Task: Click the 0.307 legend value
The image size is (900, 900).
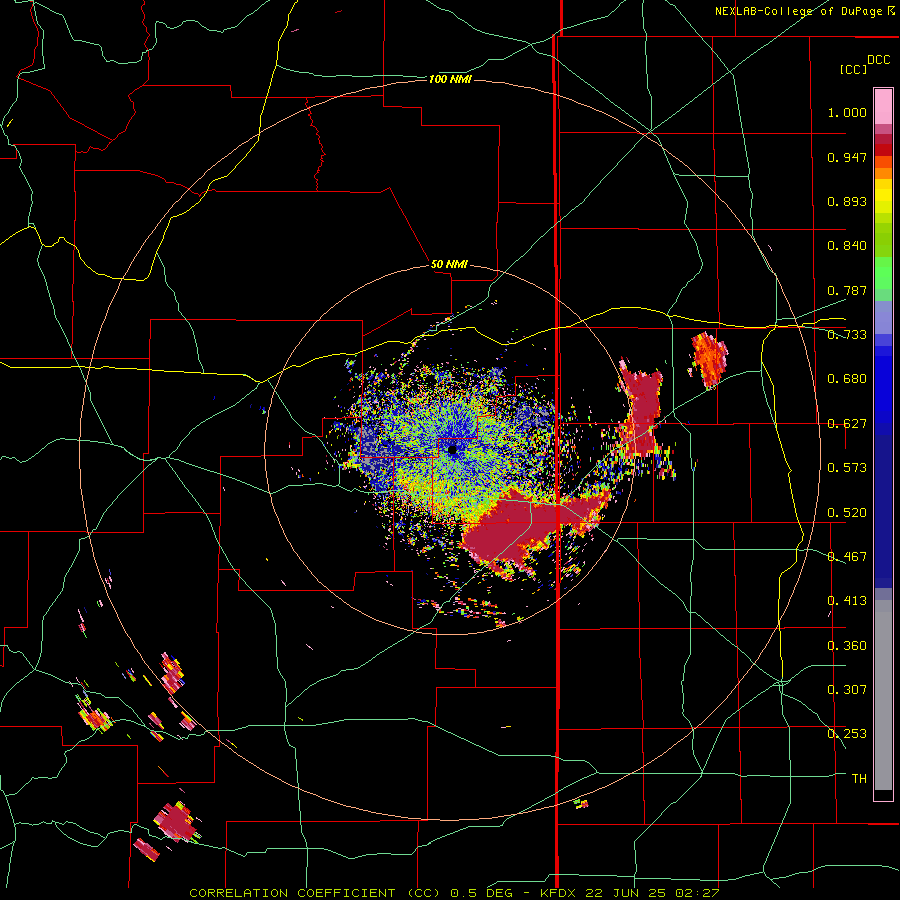Action: click(847, 690)
